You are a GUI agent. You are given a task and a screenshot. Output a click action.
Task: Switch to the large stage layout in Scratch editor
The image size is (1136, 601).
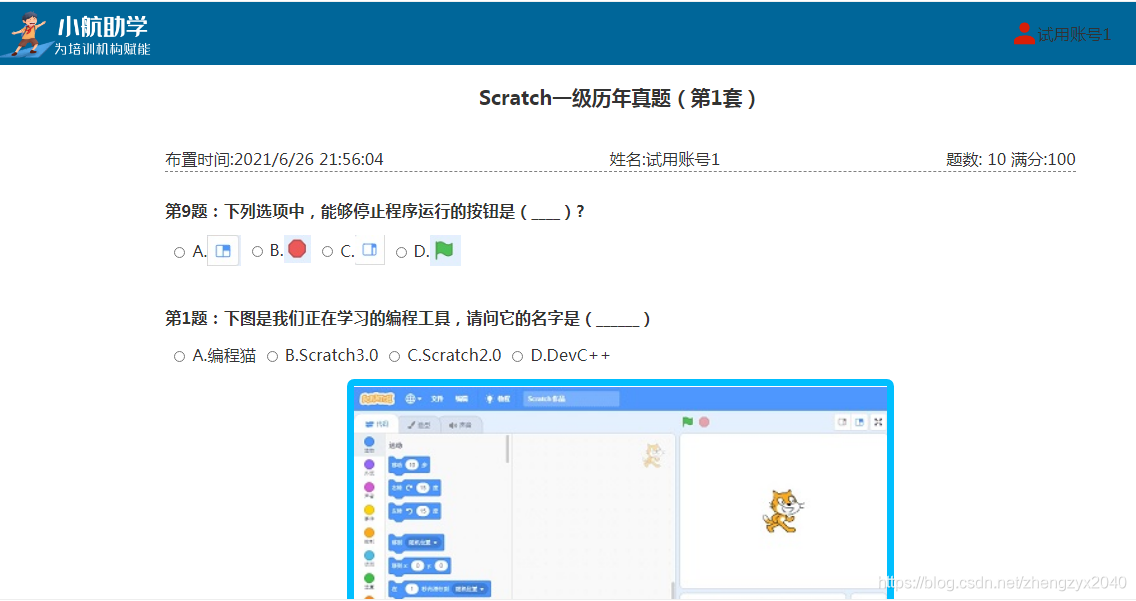pos(859,422)
